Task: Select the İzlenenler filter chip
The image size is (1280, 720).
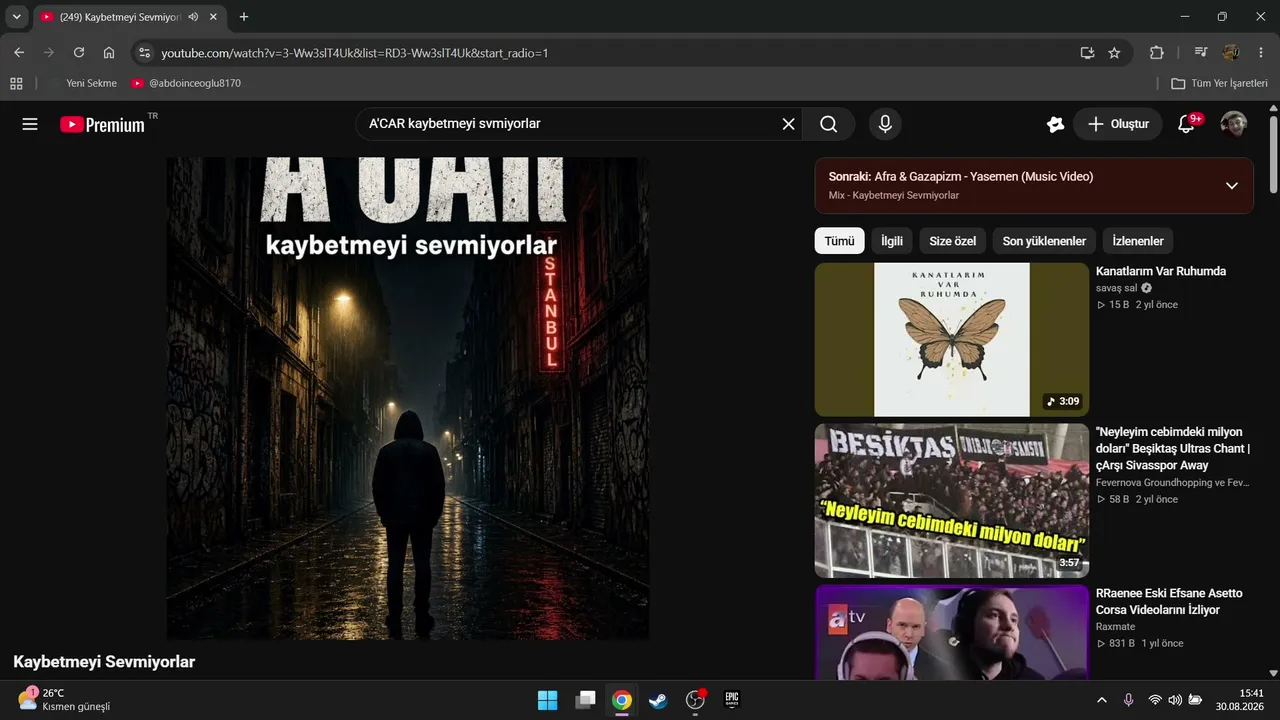Action: click(x=1138, y=241)
